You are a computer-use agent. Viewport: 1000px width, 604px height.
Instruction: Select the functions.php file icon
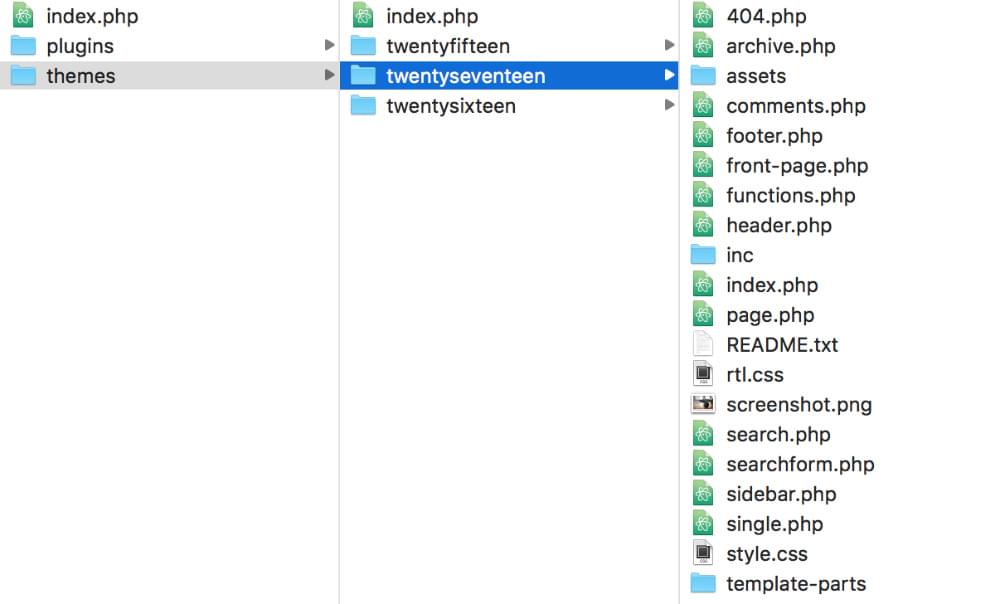click(x=703, y=196)
